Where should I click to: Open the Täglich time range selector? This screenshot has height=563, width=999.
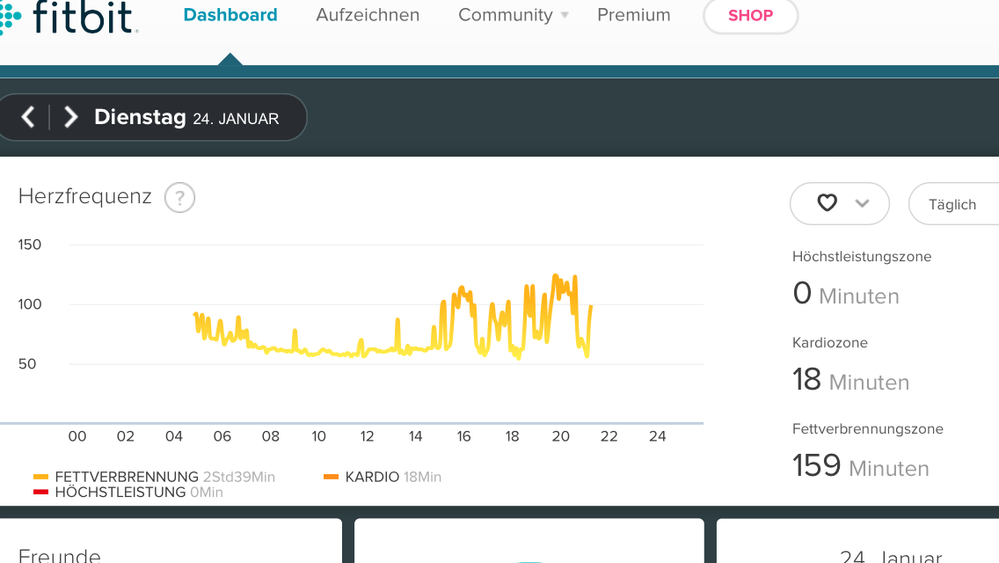click(952, 204)
